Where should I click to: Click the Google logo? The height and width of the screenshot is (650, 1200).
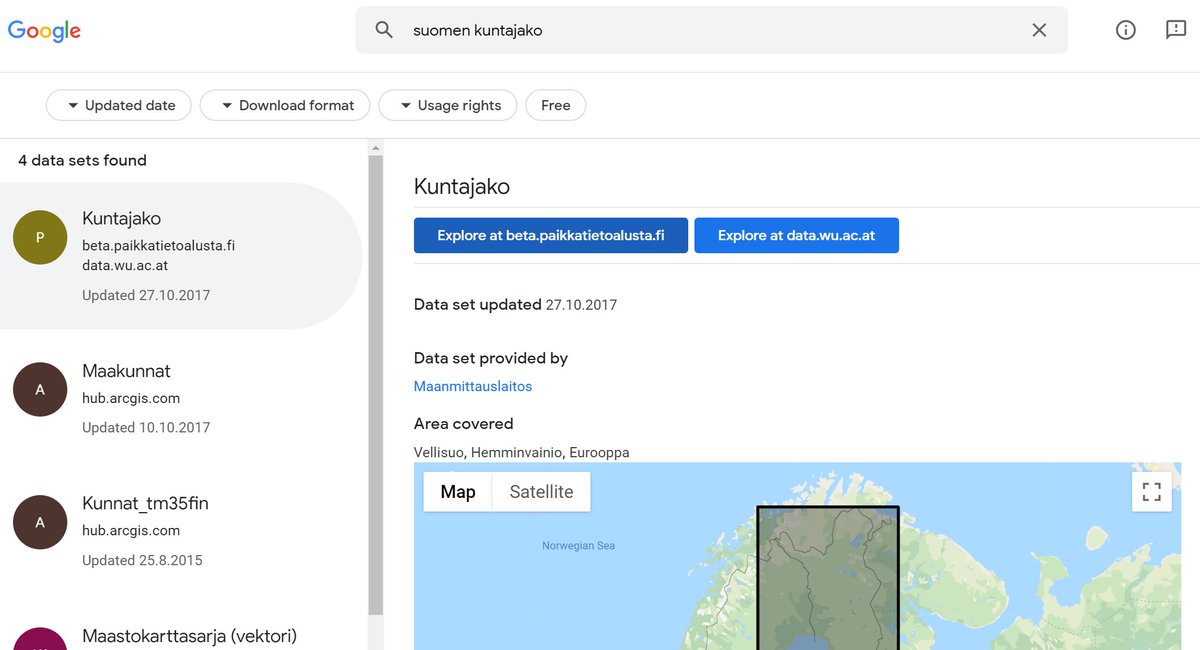coord(44,31)
